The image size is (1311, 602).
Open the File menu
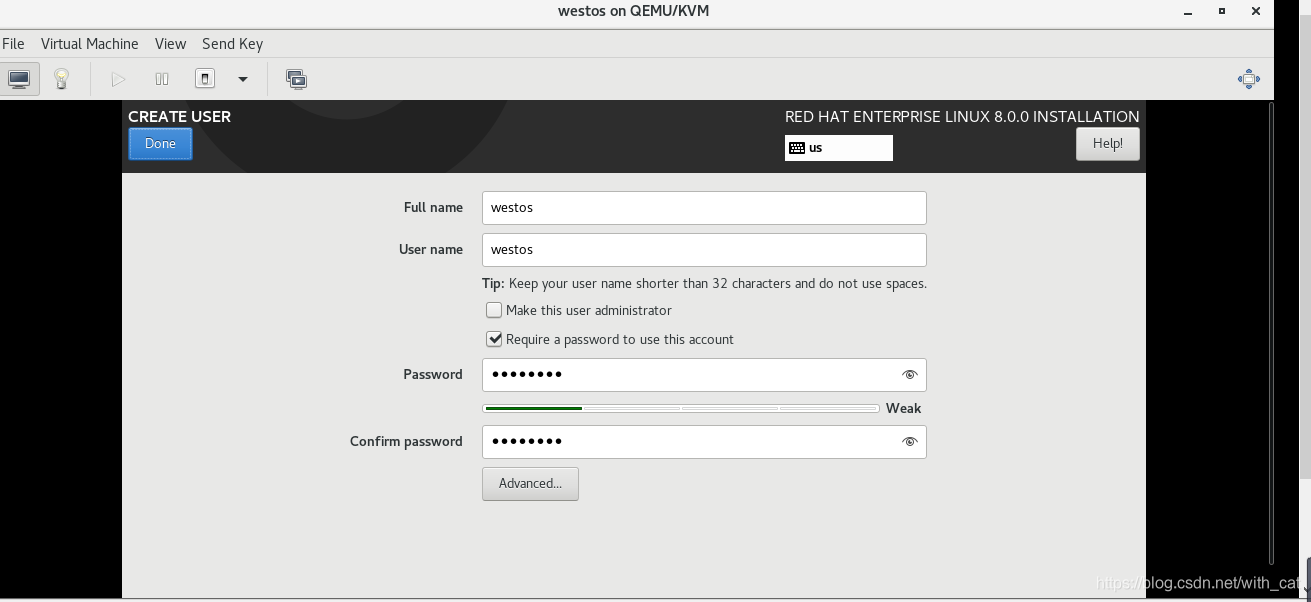pyautogui.click(x=13, y=44)
